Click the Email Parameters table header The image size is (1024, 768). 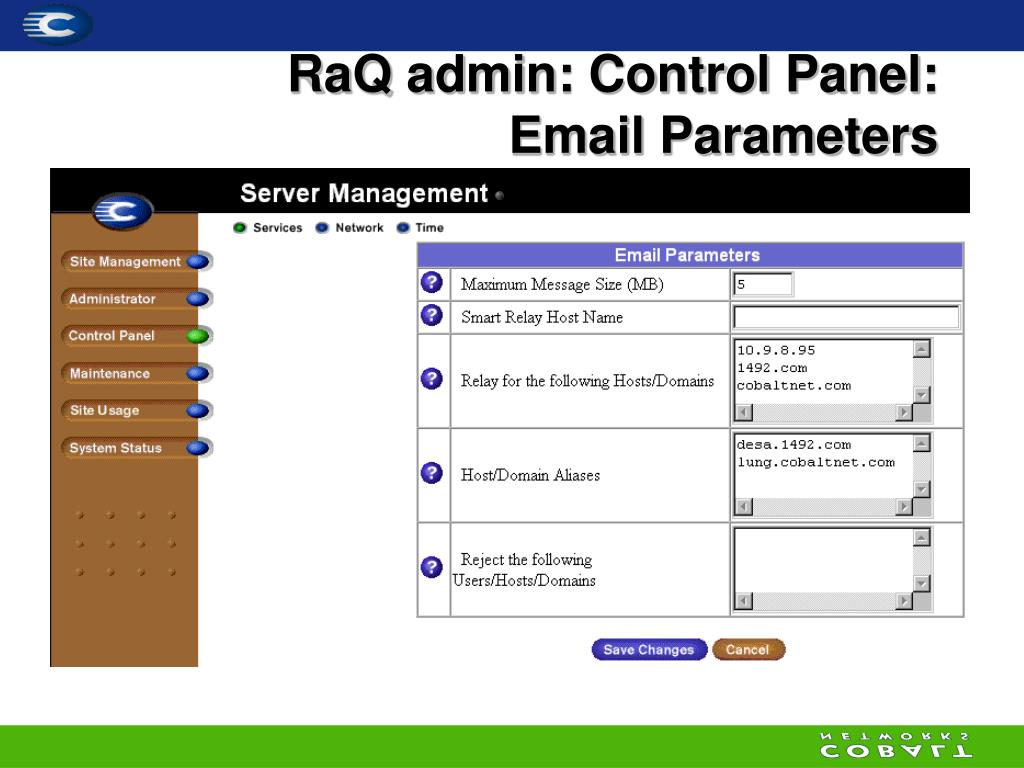click(690, 255)
